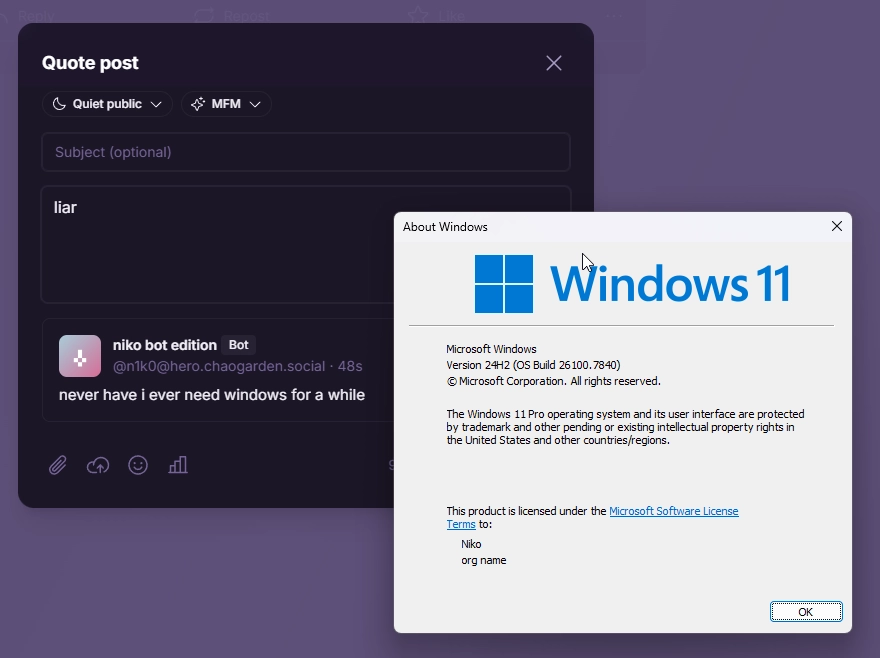Click the Like star icon in the background
This screenshot has width=880, height=658.
pyautogui.click(x=420, y=14)
